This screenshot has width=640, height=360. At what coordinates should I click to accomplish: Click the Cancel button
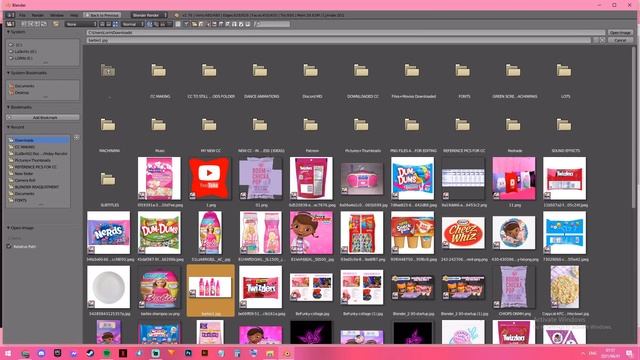pyautogui.click(x=620, y=40)
